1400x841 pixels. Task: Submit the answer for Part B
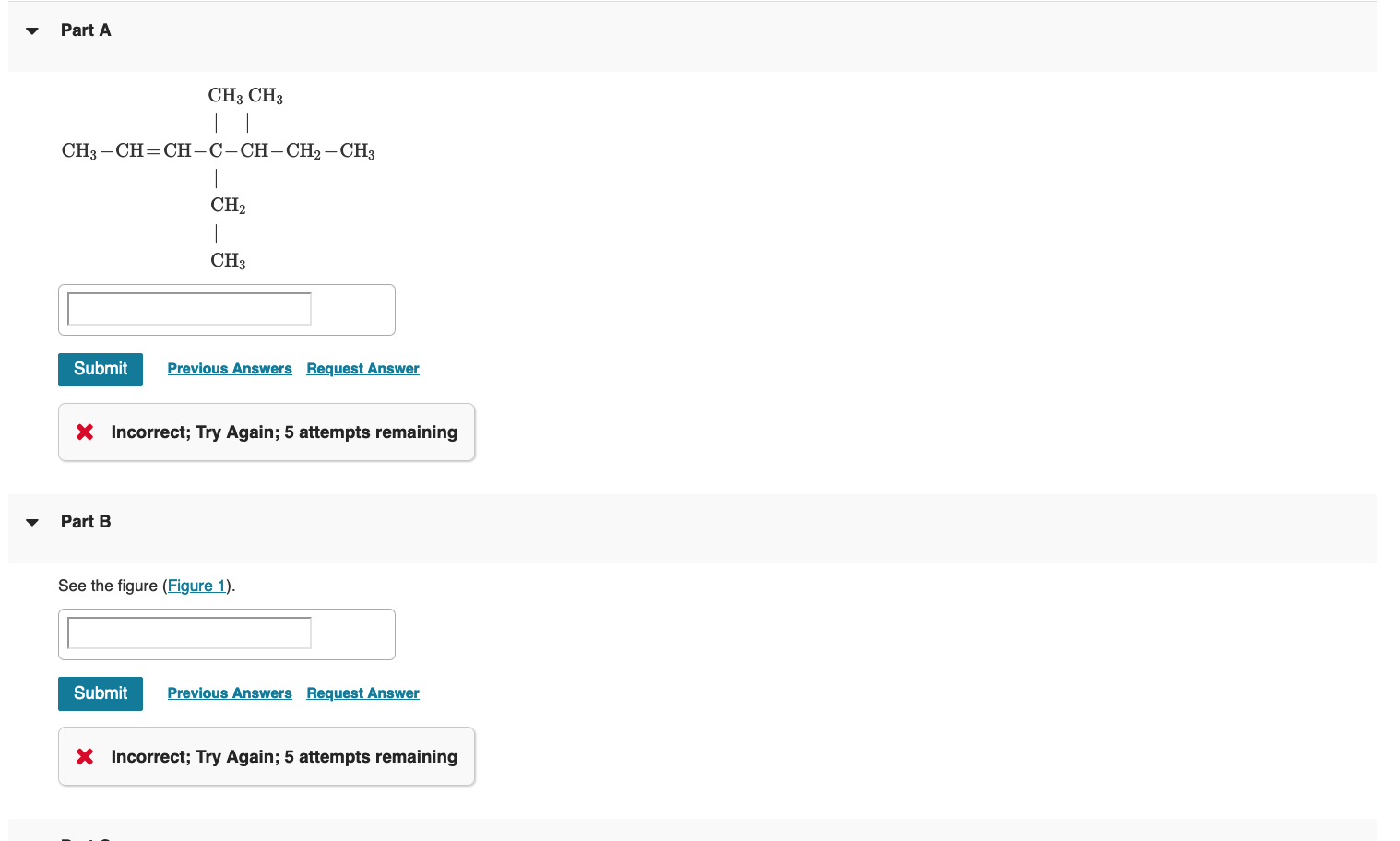(x=100, y=693)
